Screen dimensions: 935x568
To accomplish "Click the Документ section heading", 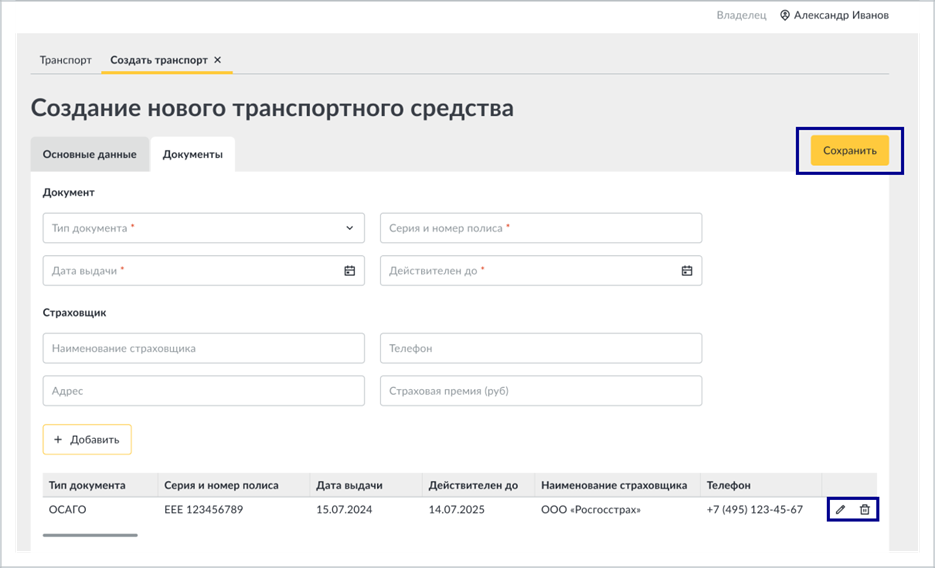I will tap(69, 193).
